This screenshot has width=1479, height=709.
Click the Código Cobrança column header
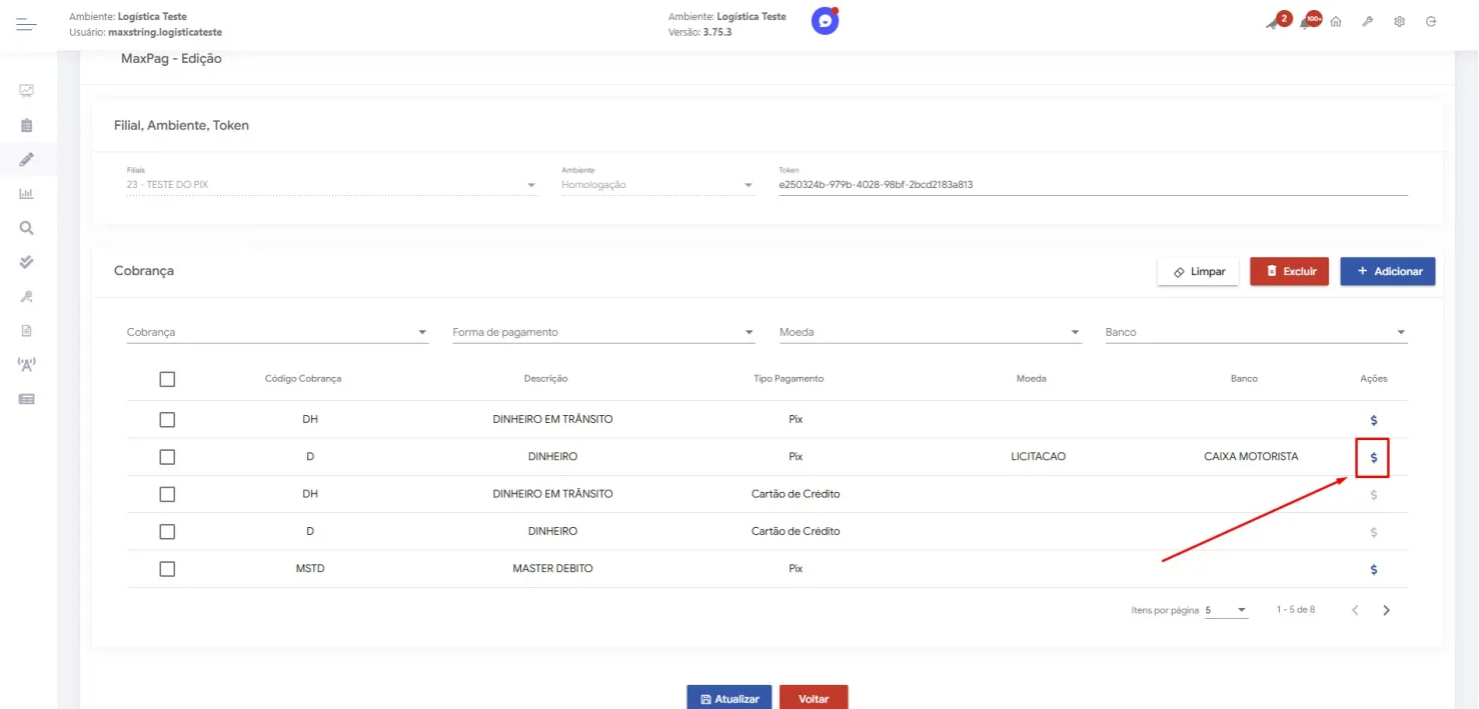[303, 379]
